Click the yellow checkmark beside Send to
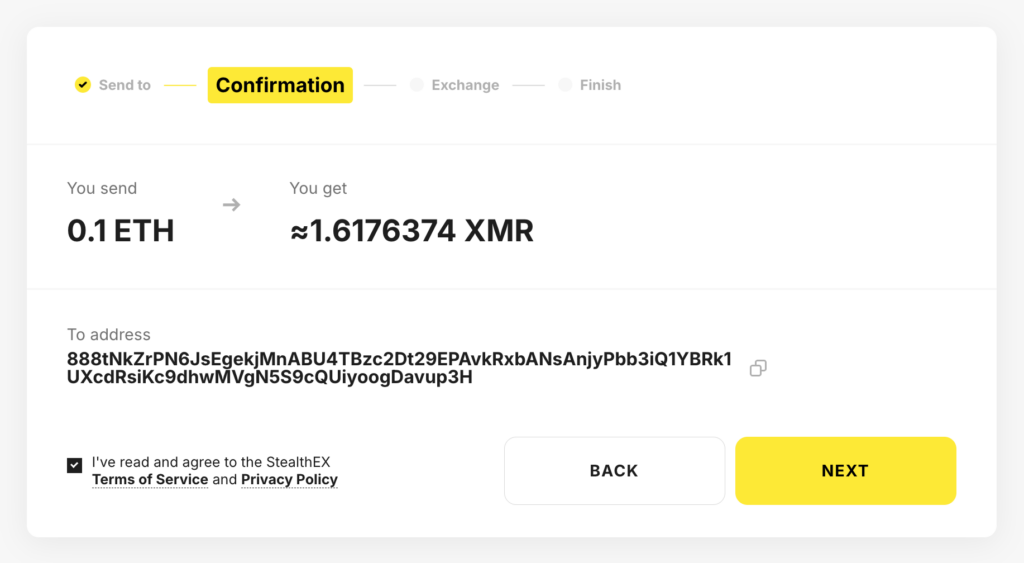 pyautogui.click(x=83, y=85)
